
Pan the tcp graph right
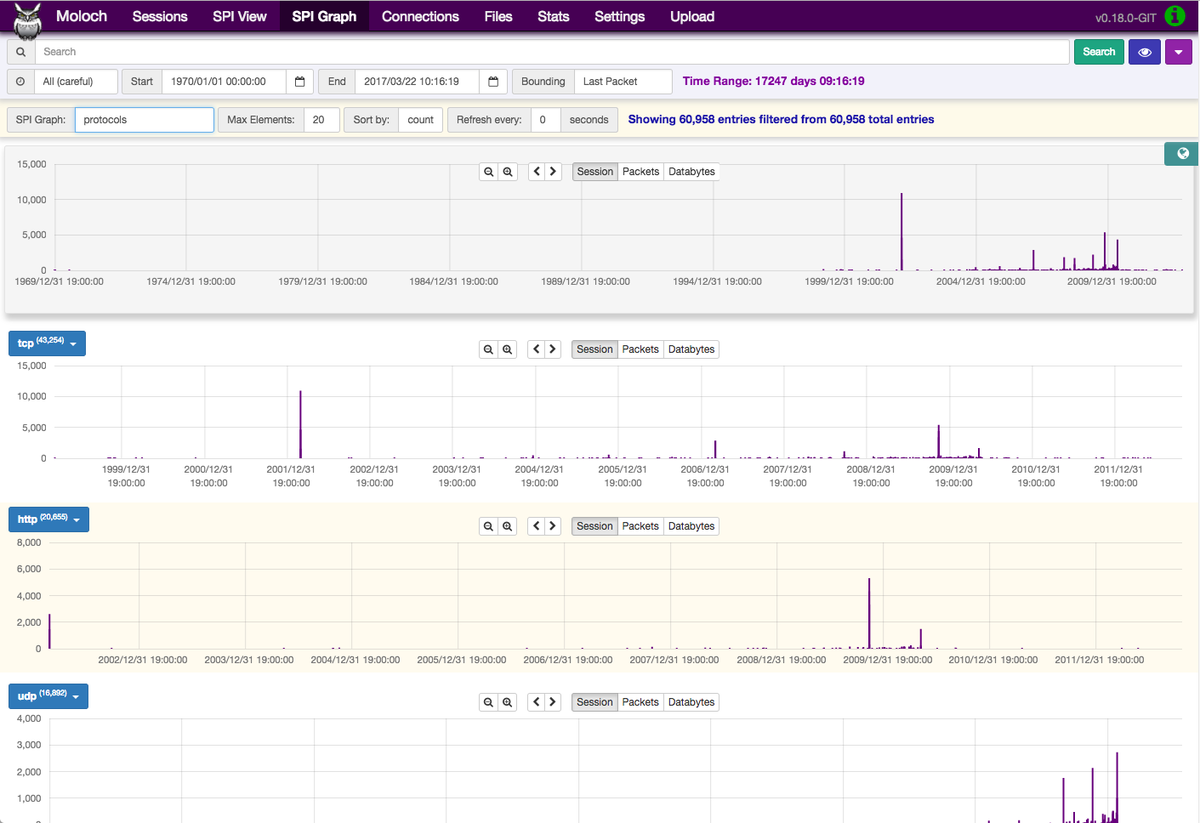[552, 350]
